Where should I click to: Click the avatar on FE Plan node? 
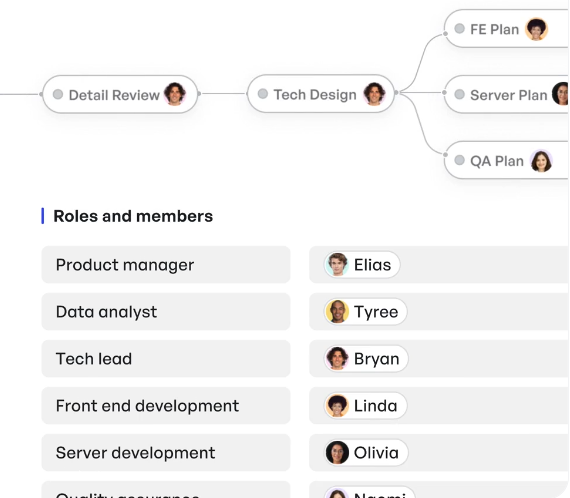(536, 29)
